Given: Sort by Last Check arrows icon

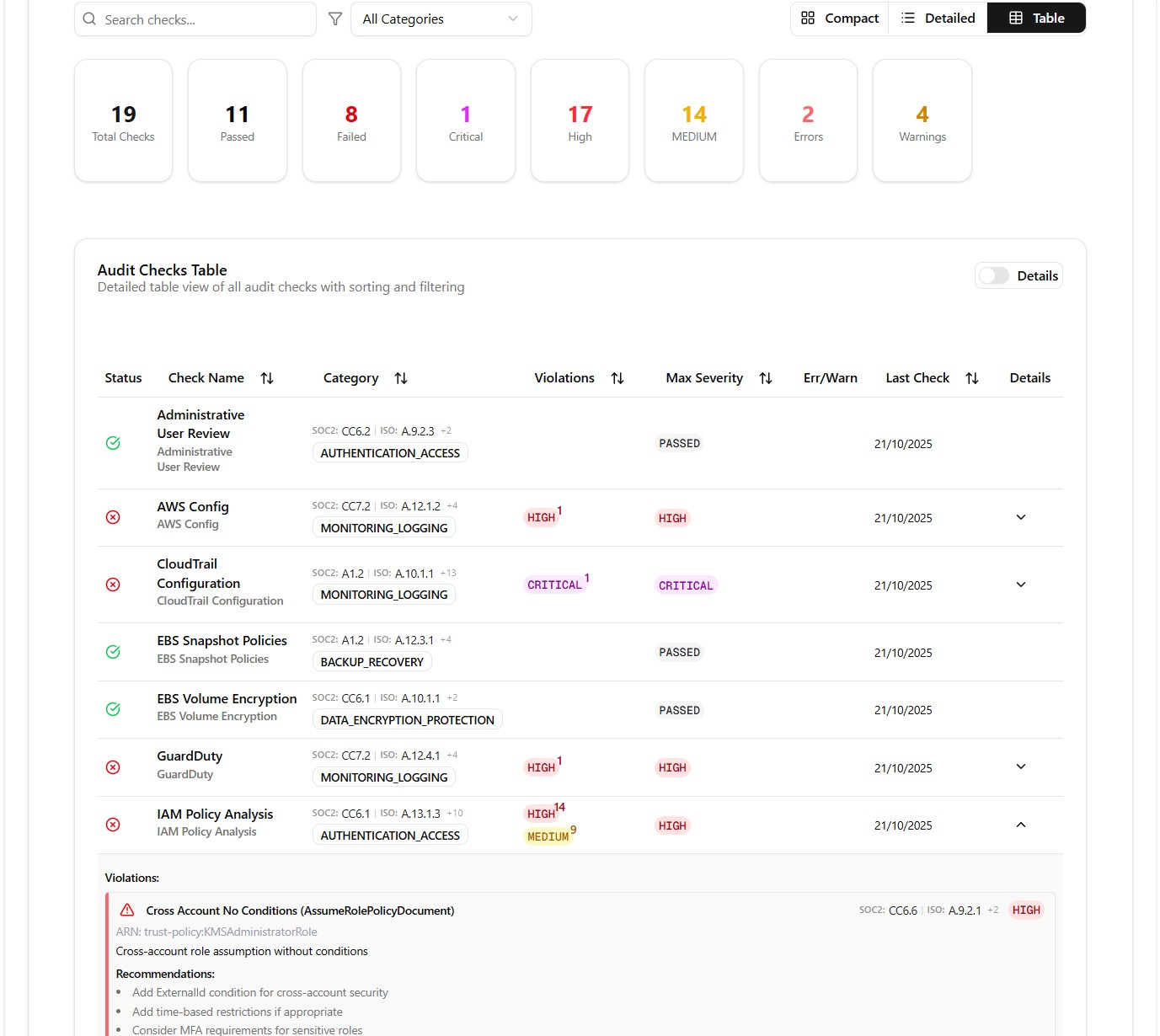Looking at the screenshot, I should coord(972,378).
